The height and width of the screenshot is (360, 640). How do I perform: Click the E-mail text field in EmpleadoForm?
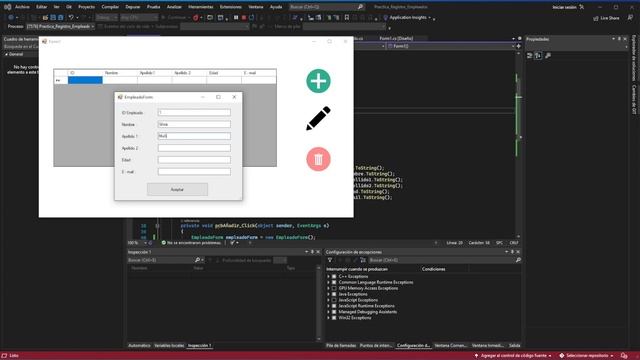[194, 171]
